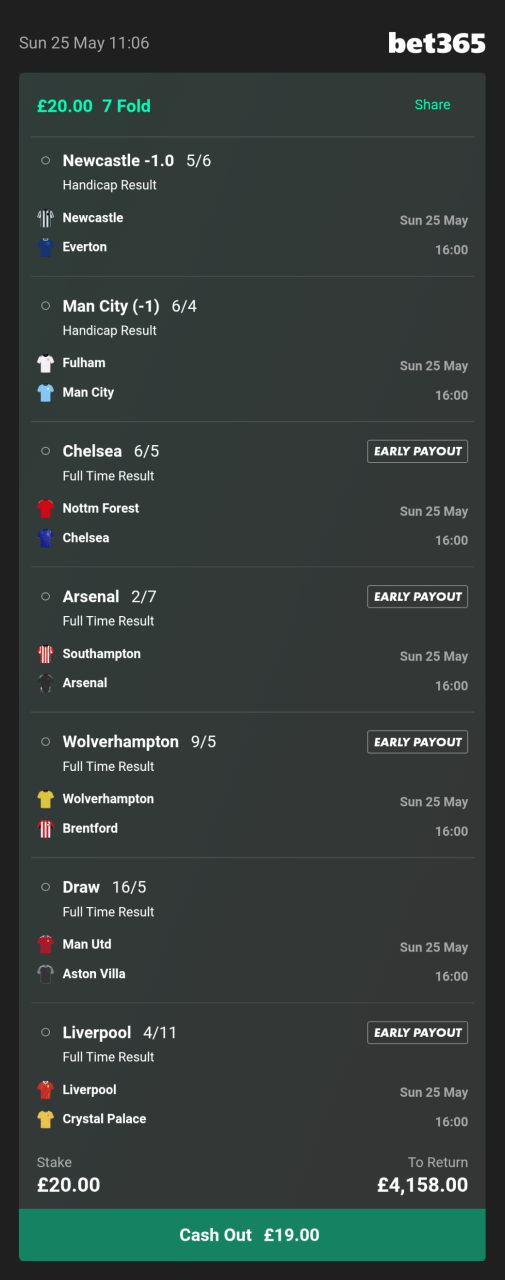The width and height of the screenshot is (505, 1280).
Task: Click the Fulham white shirt icon
Action: (45, 364)
